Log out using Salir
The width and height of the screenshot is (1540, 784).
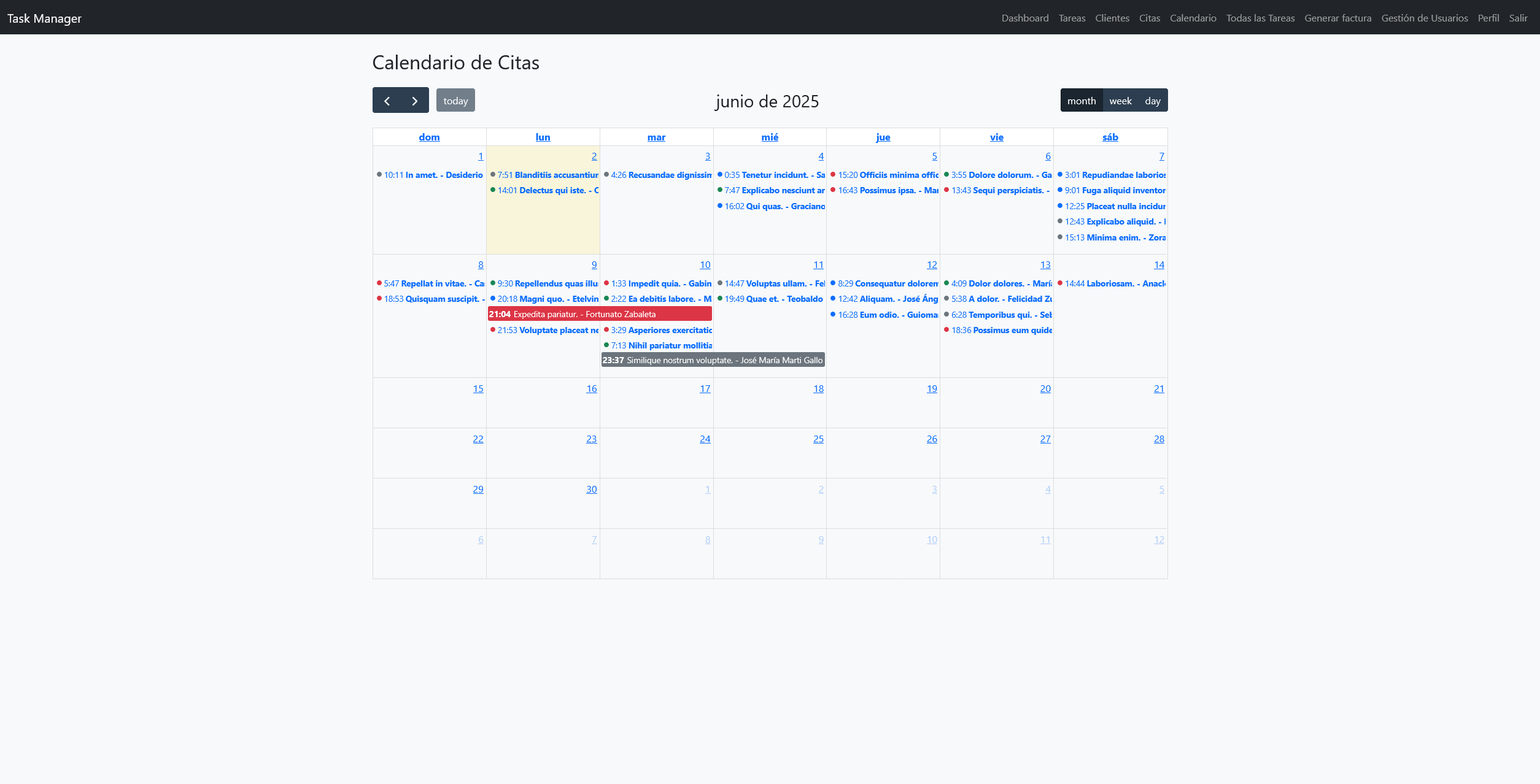(1518, 18)
